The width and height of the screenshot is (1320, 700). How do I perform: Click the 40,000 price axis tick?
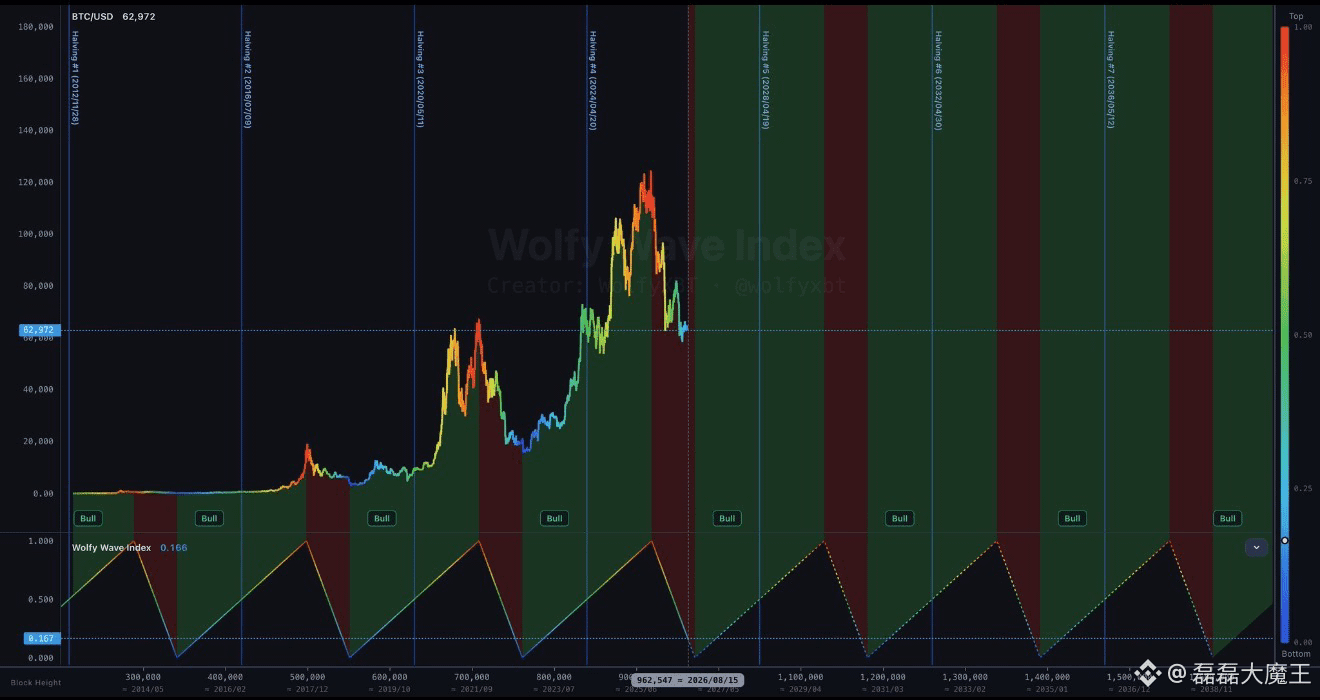pos(39,390)
